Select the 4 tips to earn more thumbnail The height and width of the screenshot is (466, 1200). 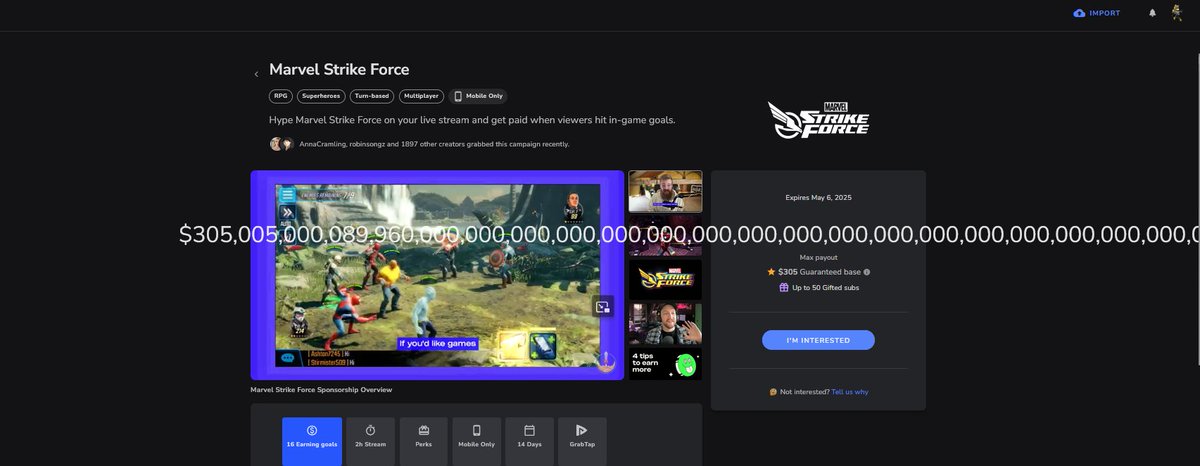(x=665, y=363)
